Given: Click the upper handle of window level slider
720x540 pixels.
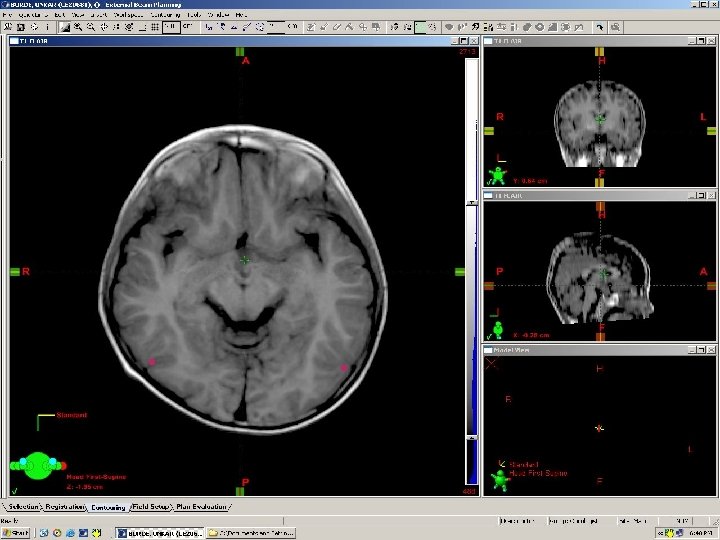Looking at the screenshot, I should pos(472,202).
